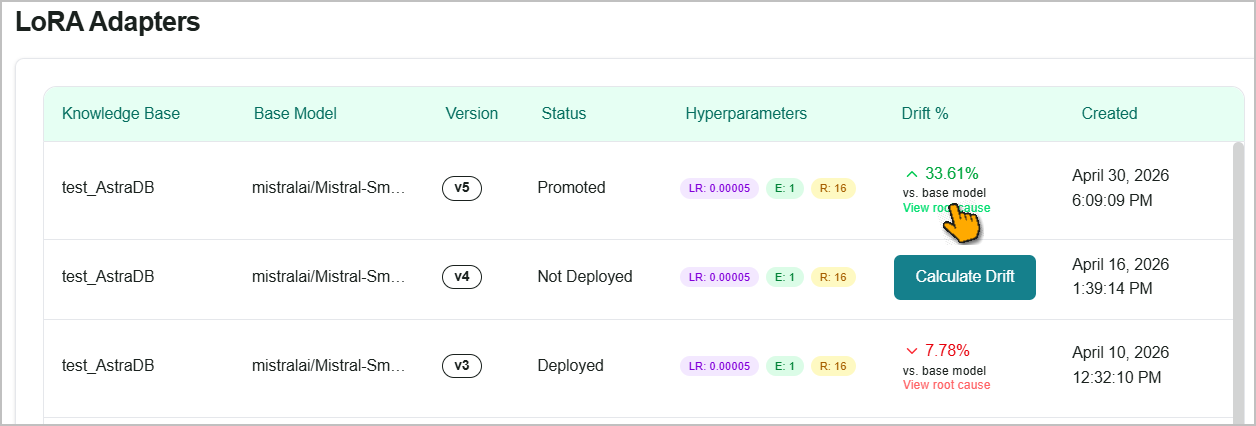The height and width of the screenshot is (426, 1256).
Task: Click the Created column header
Action: (x=1109, y=114)
